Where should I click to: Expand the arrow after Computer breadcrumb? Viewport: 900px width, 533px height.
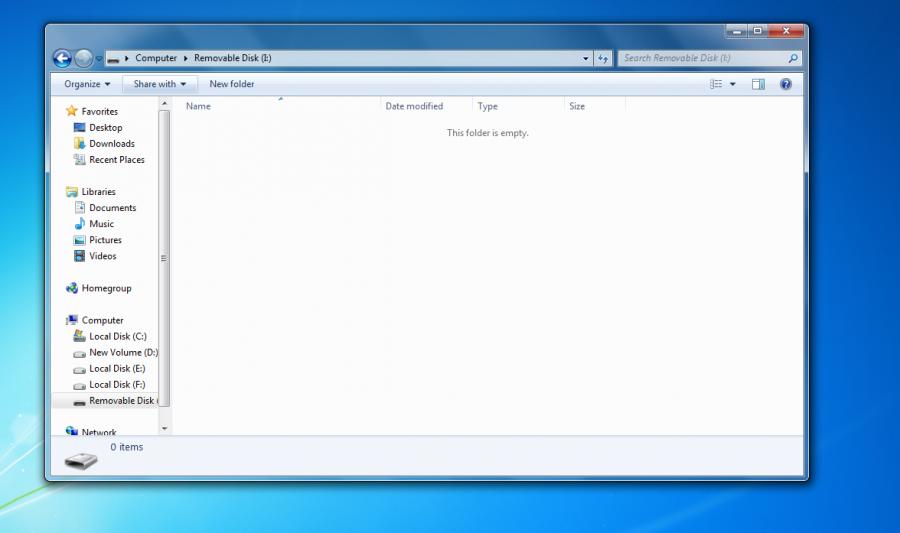coord(185,58)
